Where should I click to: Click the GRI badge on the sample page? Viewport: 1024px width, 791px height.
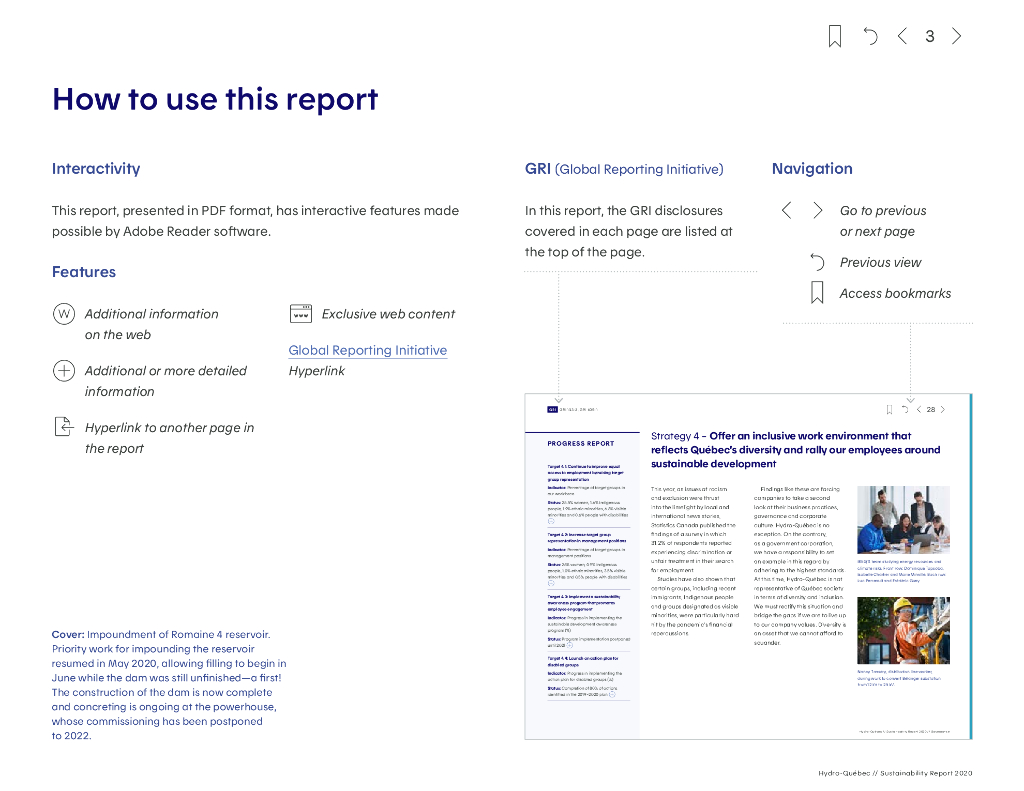552,409
